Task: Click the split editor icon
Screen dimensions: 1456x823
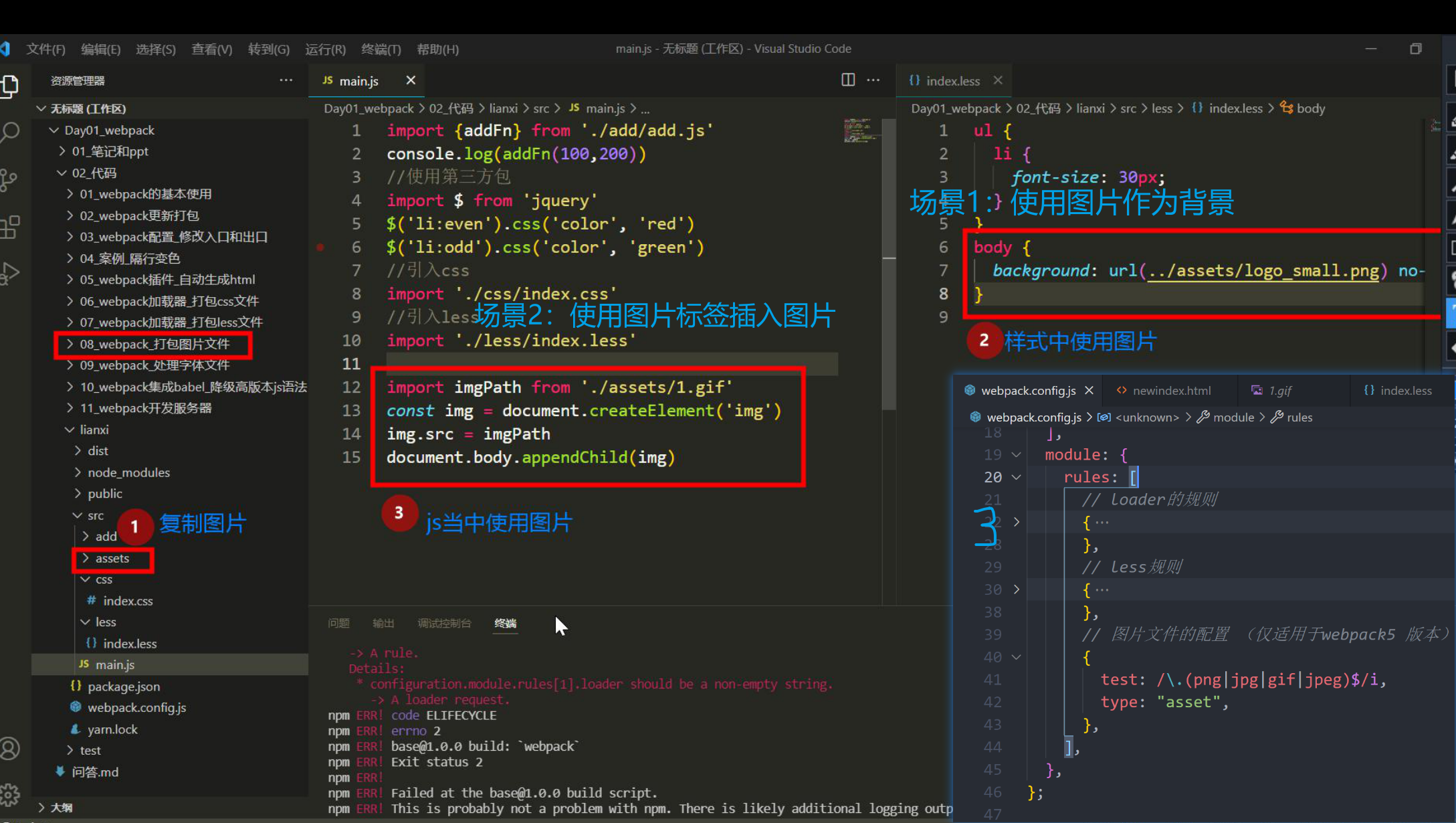Action: (x=848, y=80)
